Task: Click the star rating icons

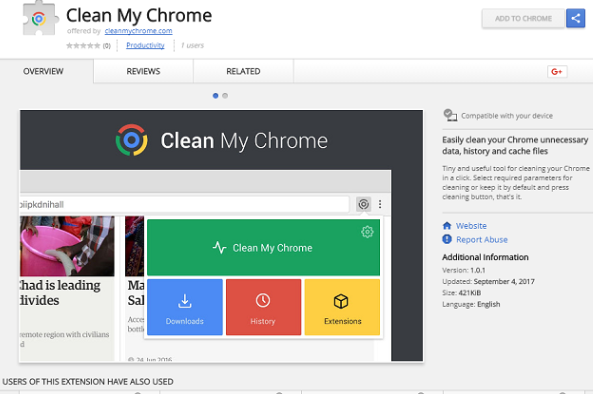Action: pos(83,46)
